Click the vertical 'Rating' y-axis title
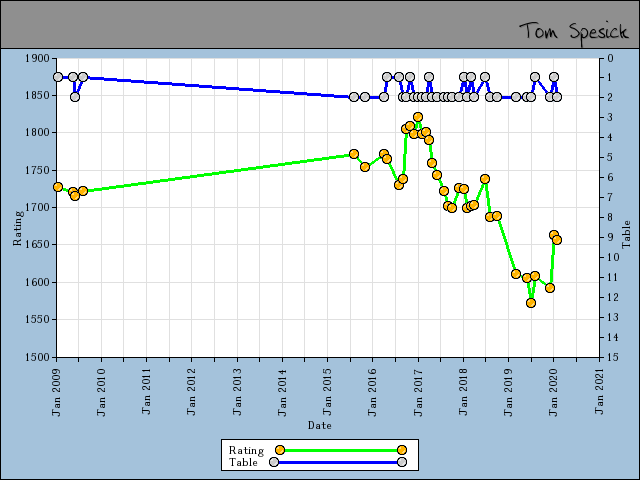This screenshot has height=480, width=640. [17, 228]
